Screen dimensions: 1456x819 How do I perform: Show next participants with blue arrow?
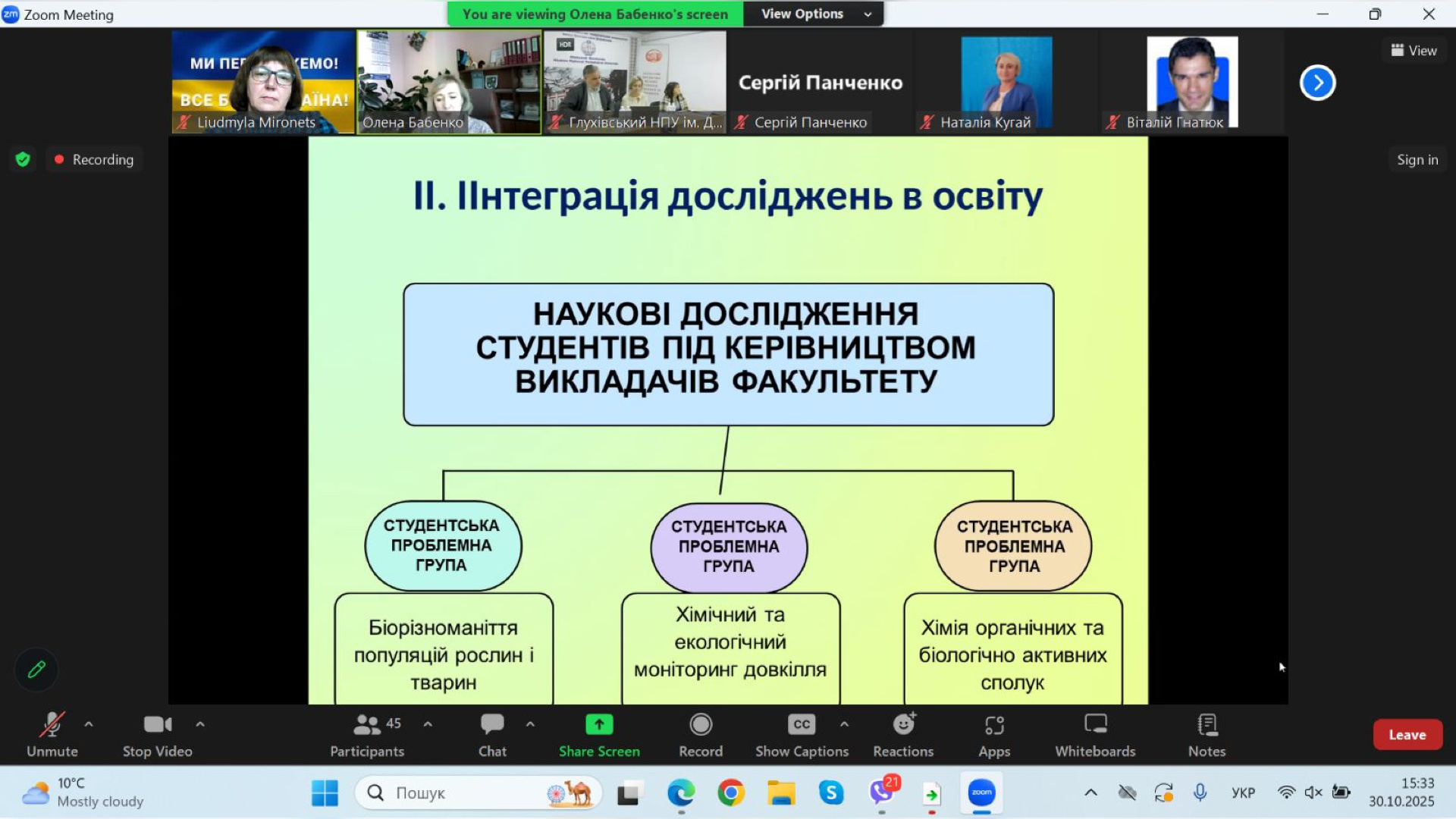click(x=1317, y=83)
